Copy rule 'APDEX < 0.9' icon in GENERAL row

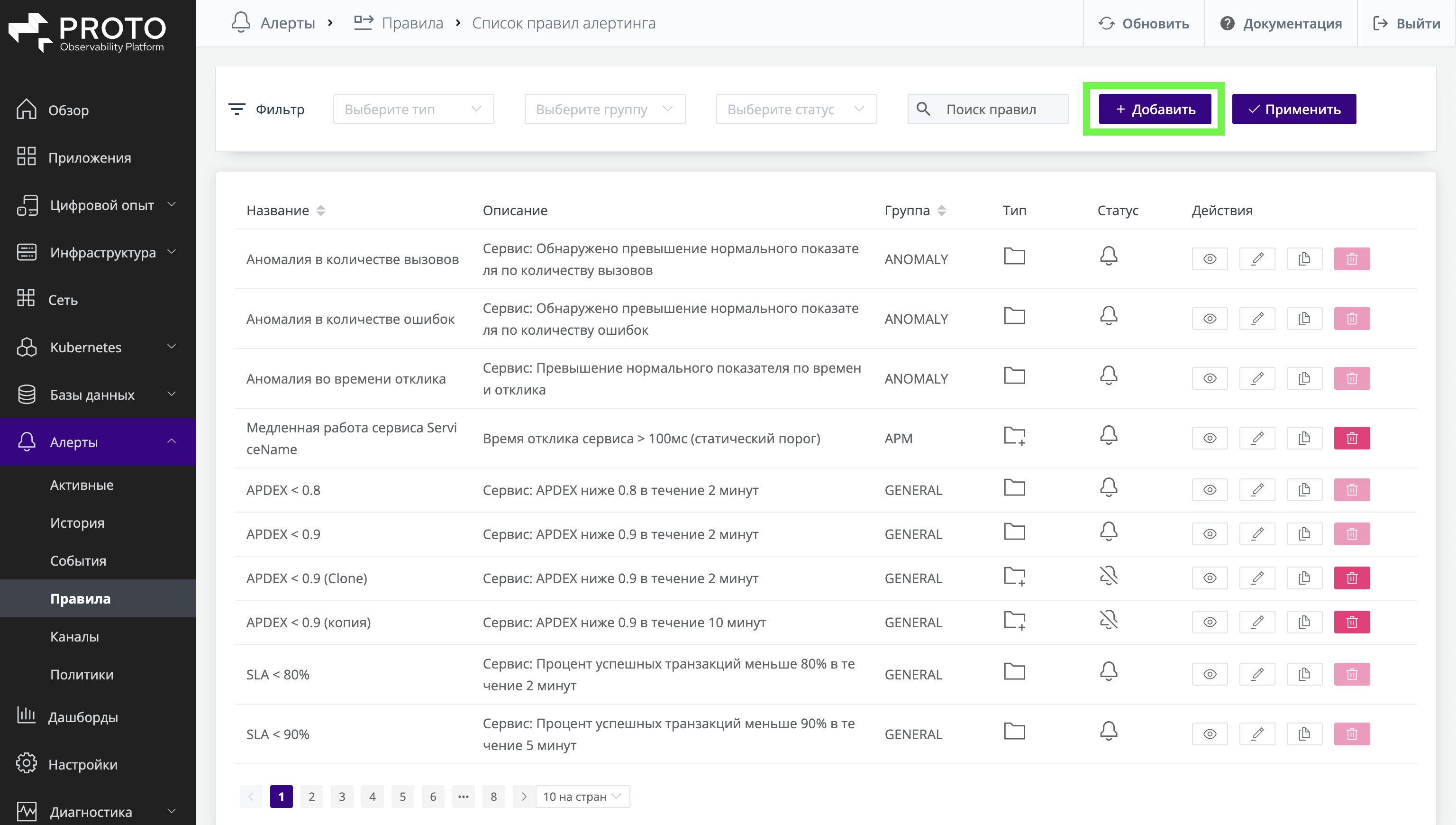(1304, 534)
